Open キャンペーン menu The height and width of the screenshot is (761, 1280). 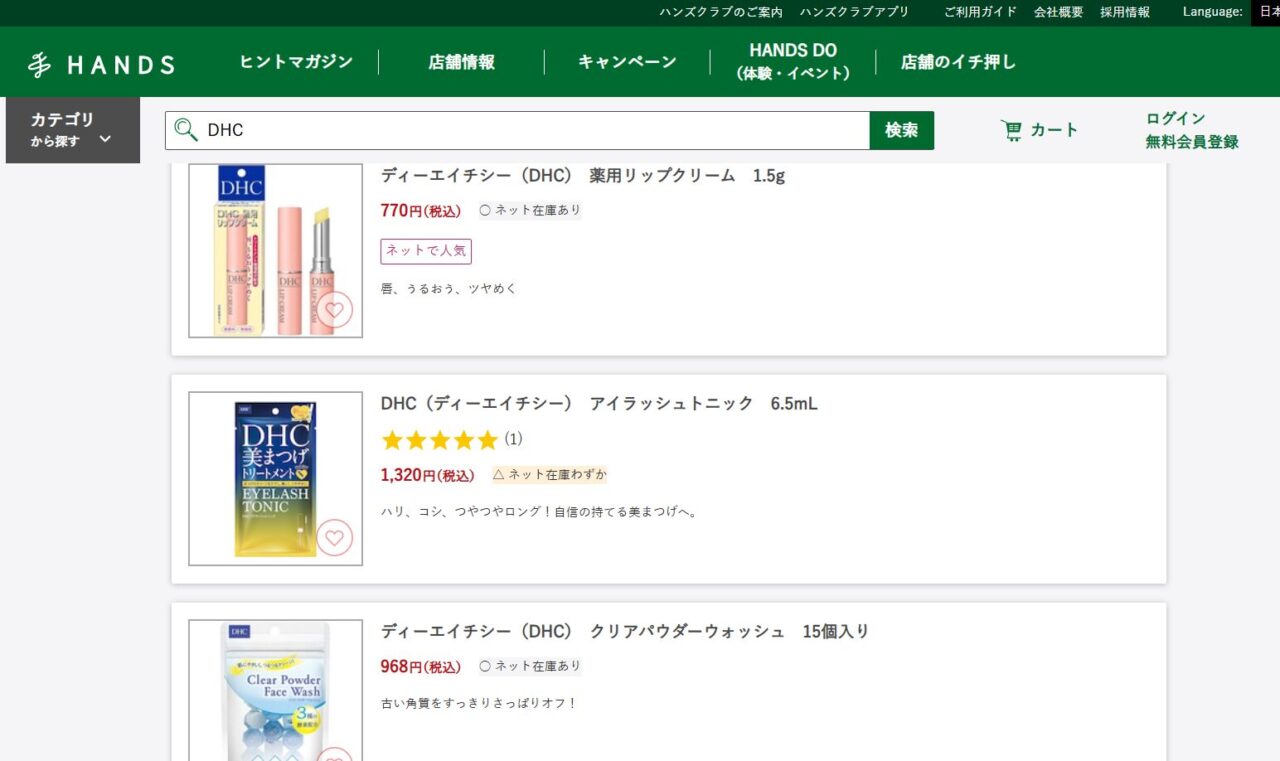coord(627,62)
